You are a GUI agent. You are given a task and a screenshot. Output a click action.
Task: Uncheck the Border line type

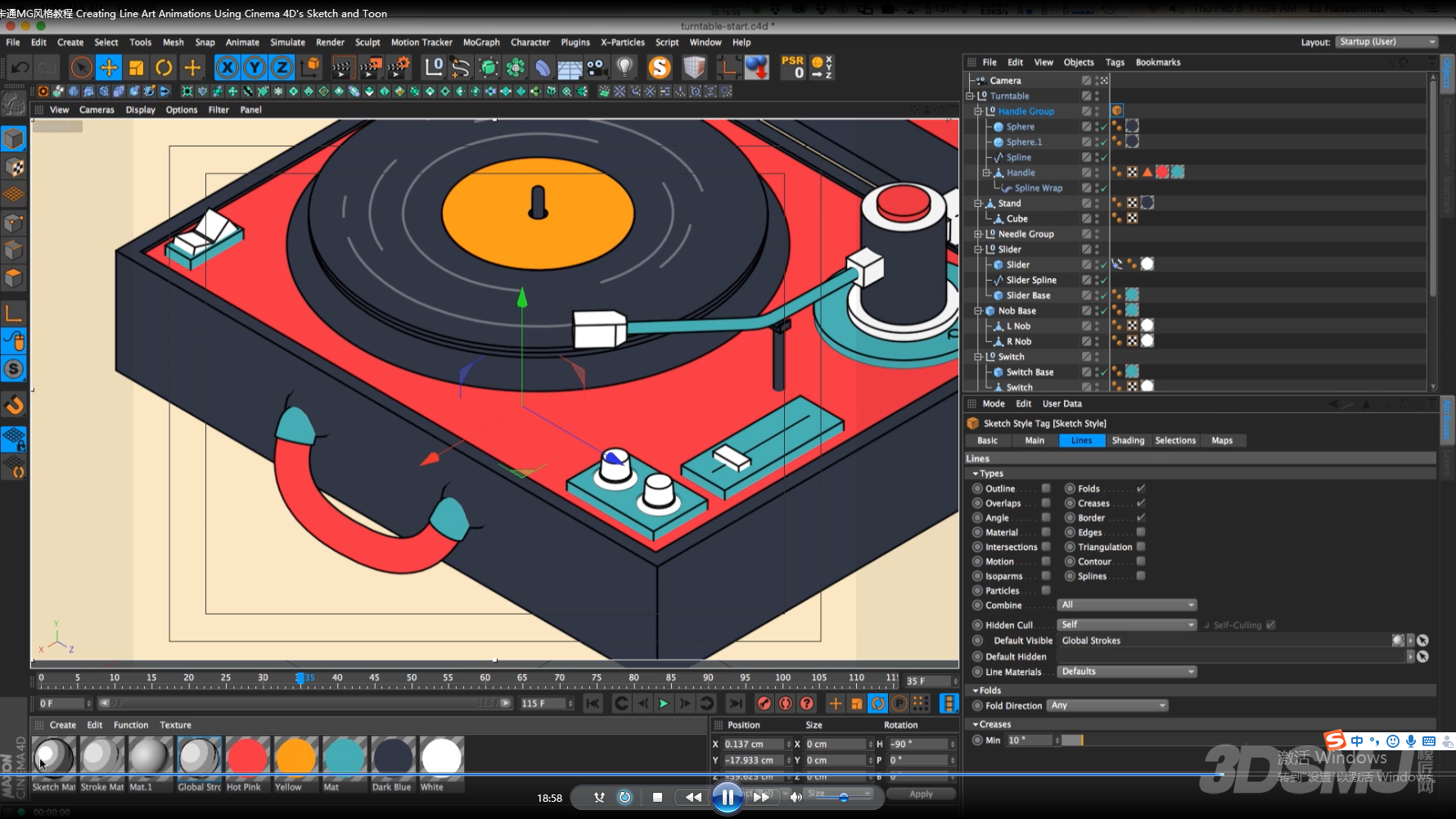click(1141, 518)
